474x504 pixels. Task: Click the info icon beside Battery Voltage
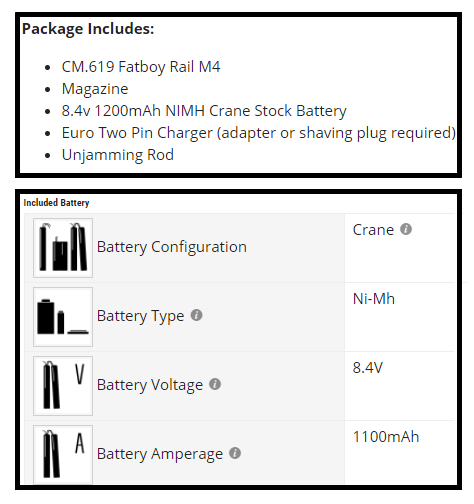[x=215, y=384]
